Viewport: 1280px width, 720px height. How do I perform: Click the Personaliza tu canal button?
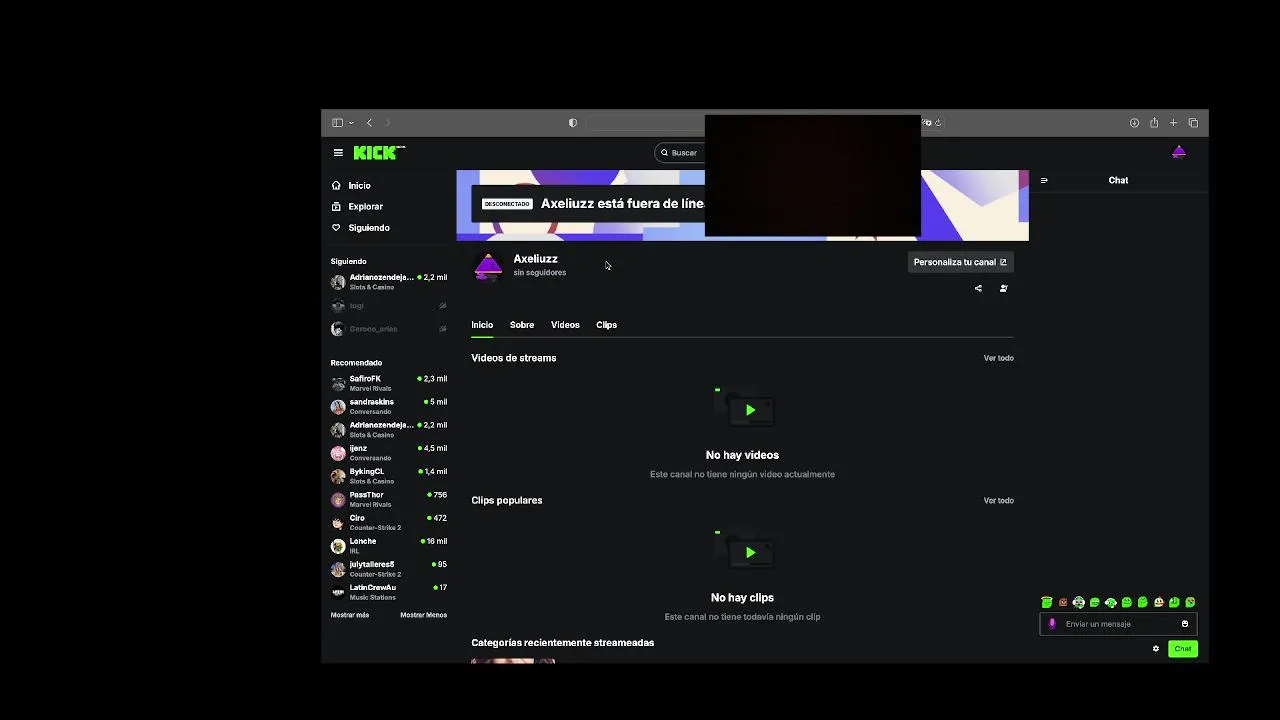click(961, 262)
